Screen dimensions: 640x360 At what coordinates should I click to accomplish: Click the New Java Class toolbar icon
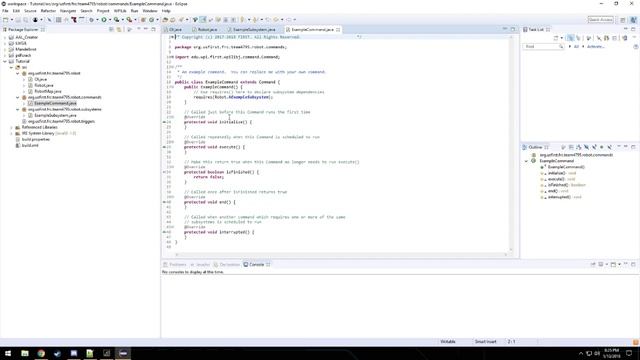point(151,20)
